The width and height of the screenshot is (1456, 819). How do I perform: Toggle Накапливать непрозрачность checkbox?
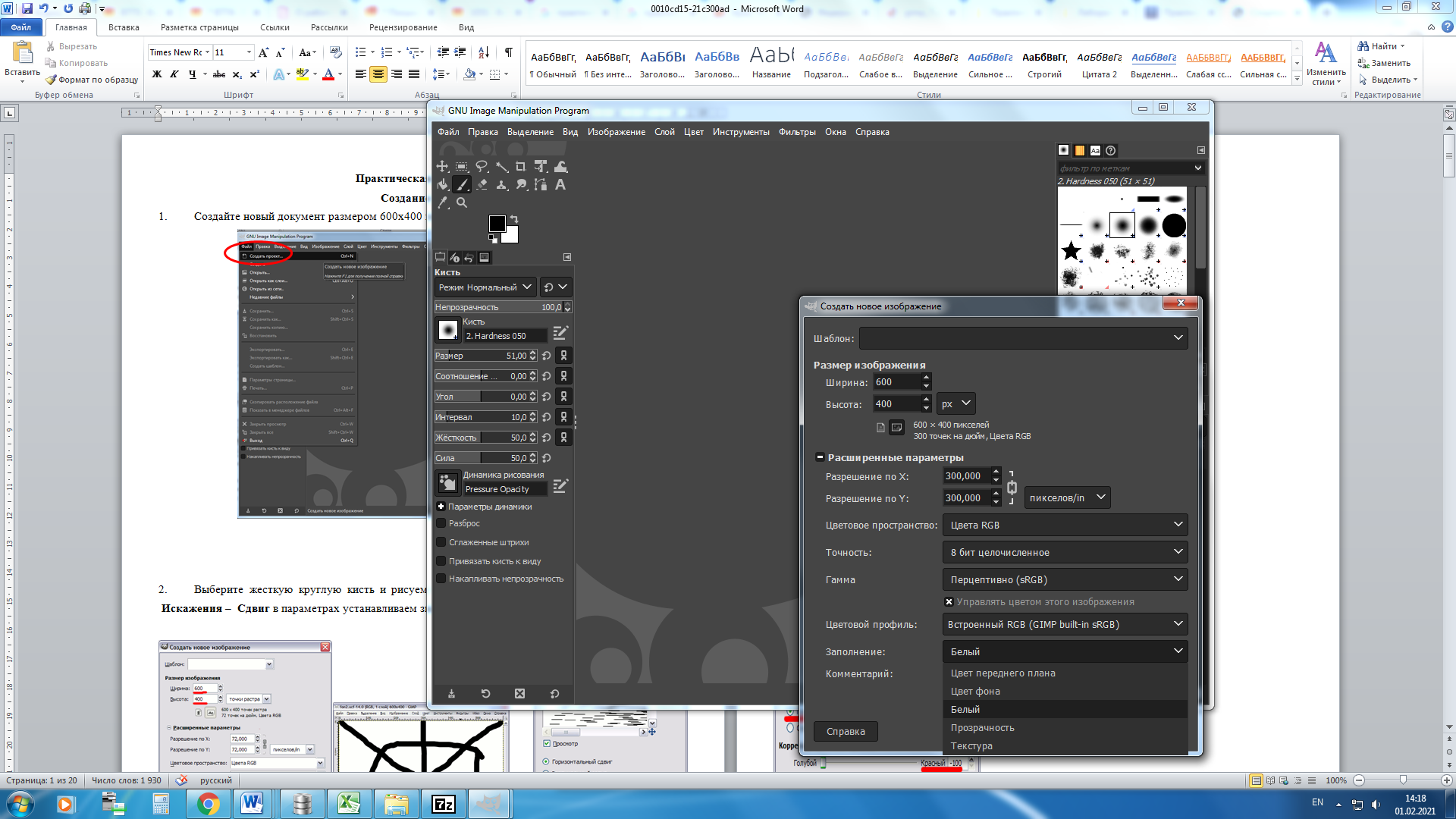441,579
